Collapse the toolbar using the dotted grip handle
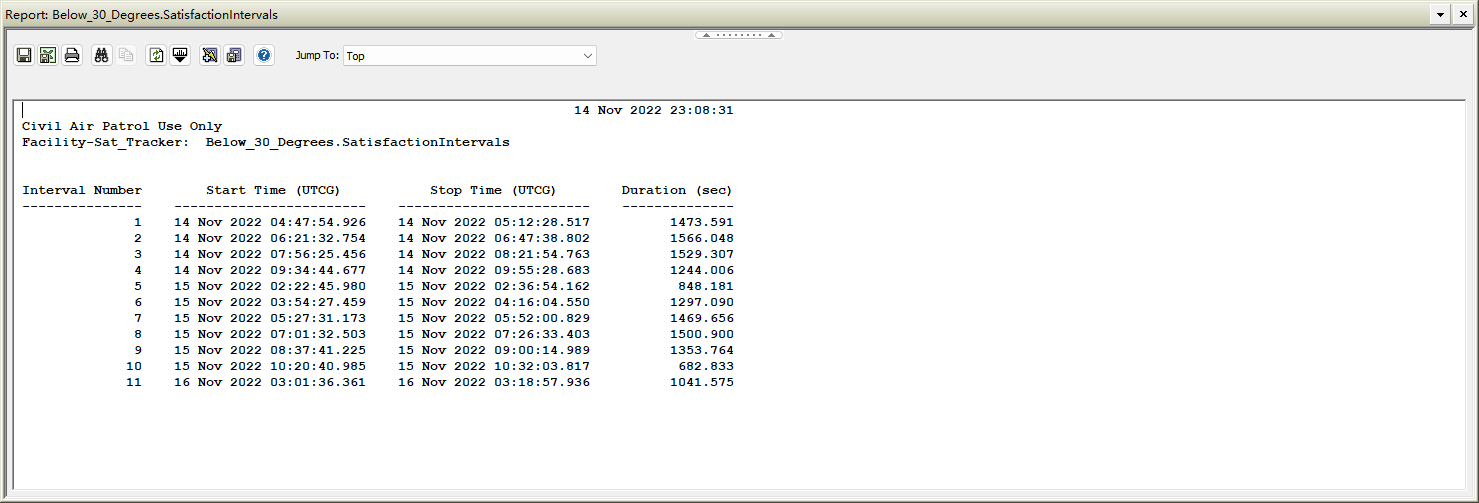Screen dimensions: 1479x503 click(739, 35)
